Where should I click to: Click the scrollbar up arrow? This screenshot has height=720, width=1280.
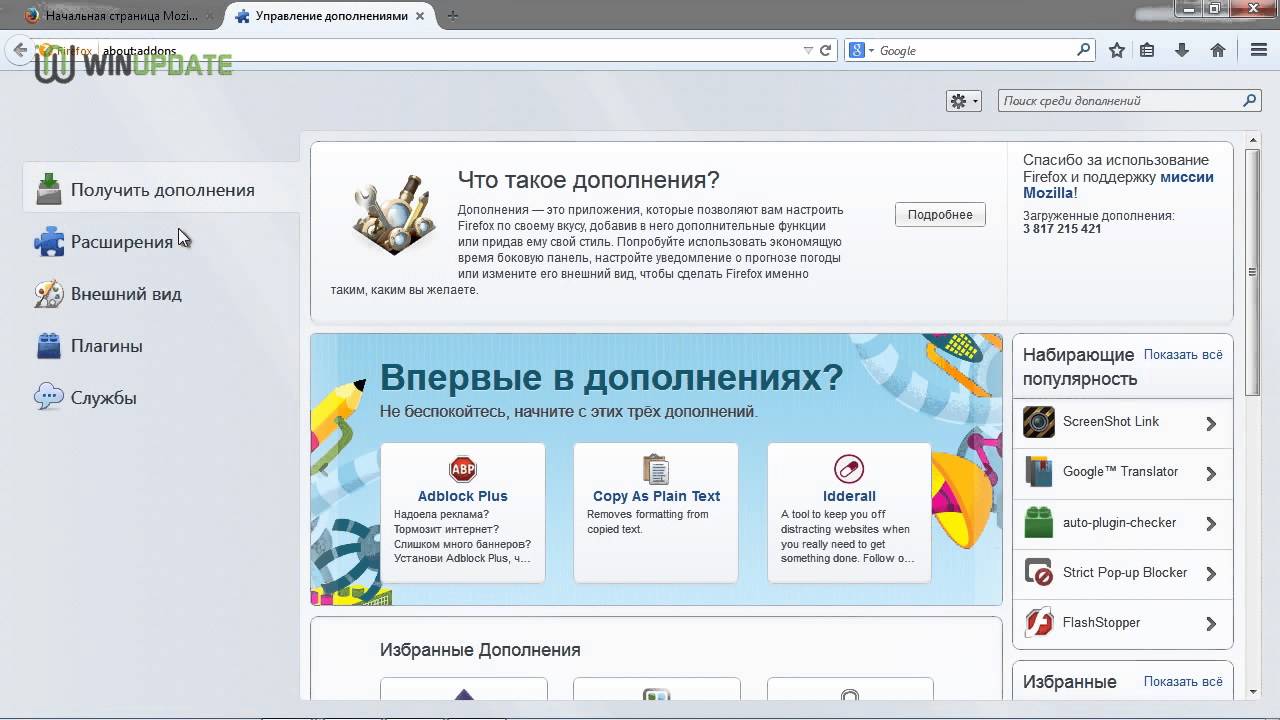(x=1252, y=139)
